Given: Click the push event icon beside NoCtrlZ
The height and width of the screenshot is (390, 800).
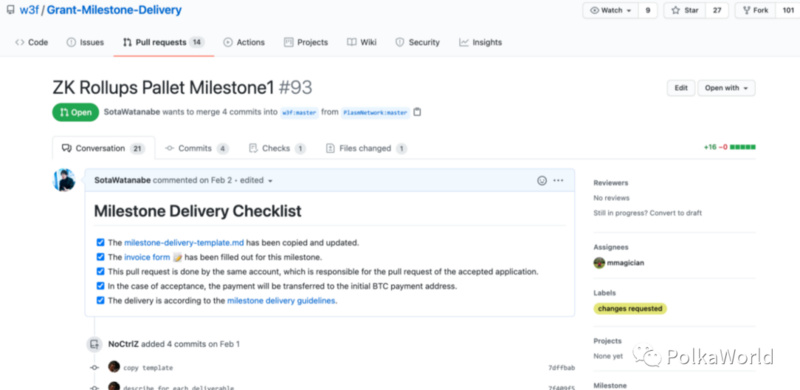Looking at the screenshot, I should coord(94,344).
